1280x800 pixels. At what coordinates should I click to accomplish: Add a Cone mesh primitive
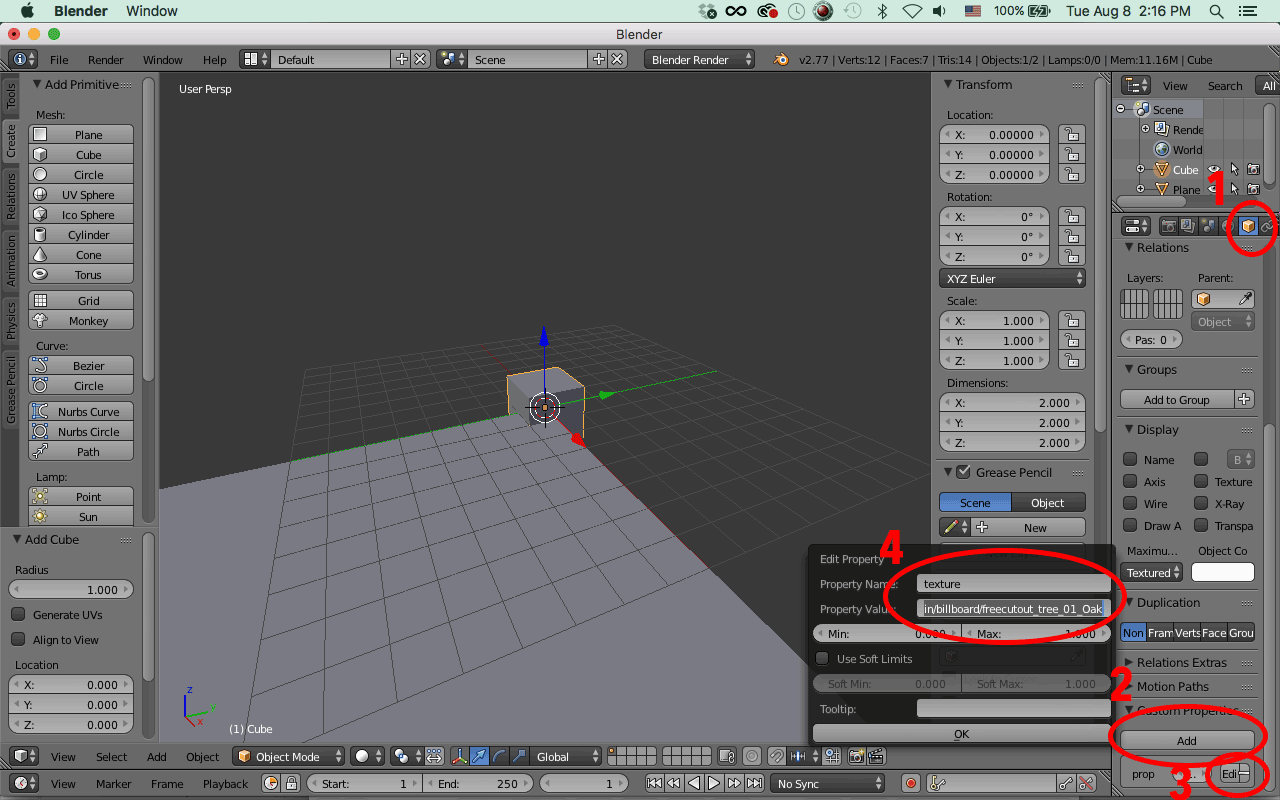81,254
